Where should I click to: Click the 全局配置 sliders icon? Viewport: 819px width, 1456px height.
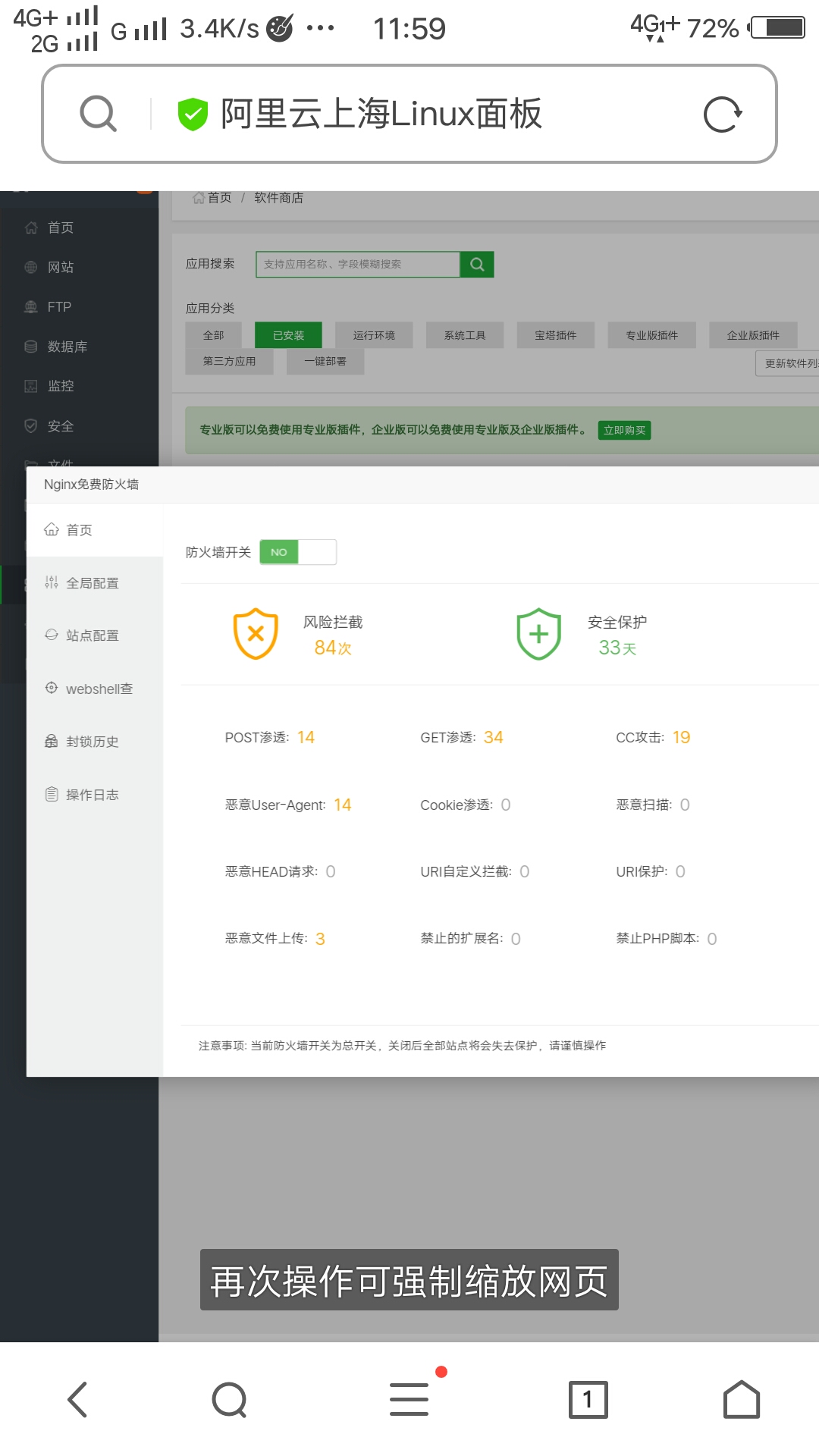[52, 582]
